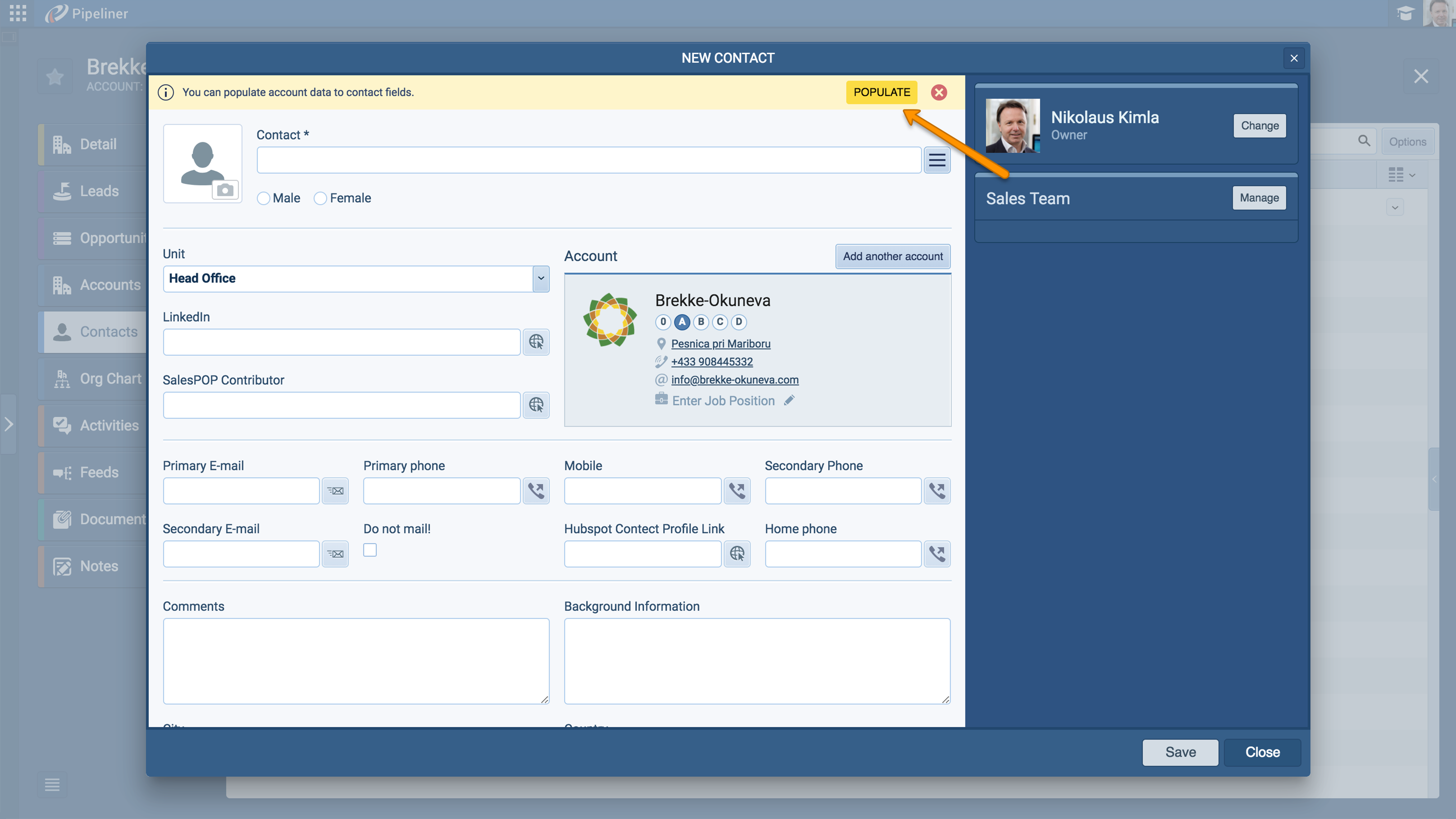Click into the Comments text area
The height and width of the screenshot is (819, 1456).
click(355, 660)
